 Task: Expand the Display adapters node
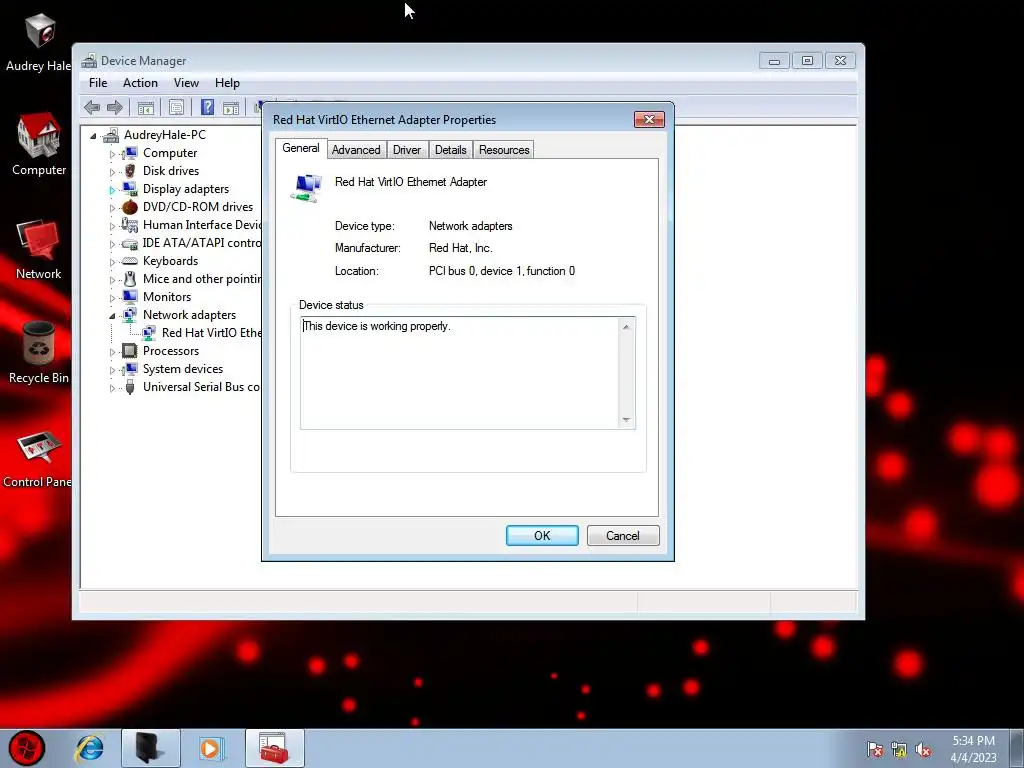click(112, 189)
